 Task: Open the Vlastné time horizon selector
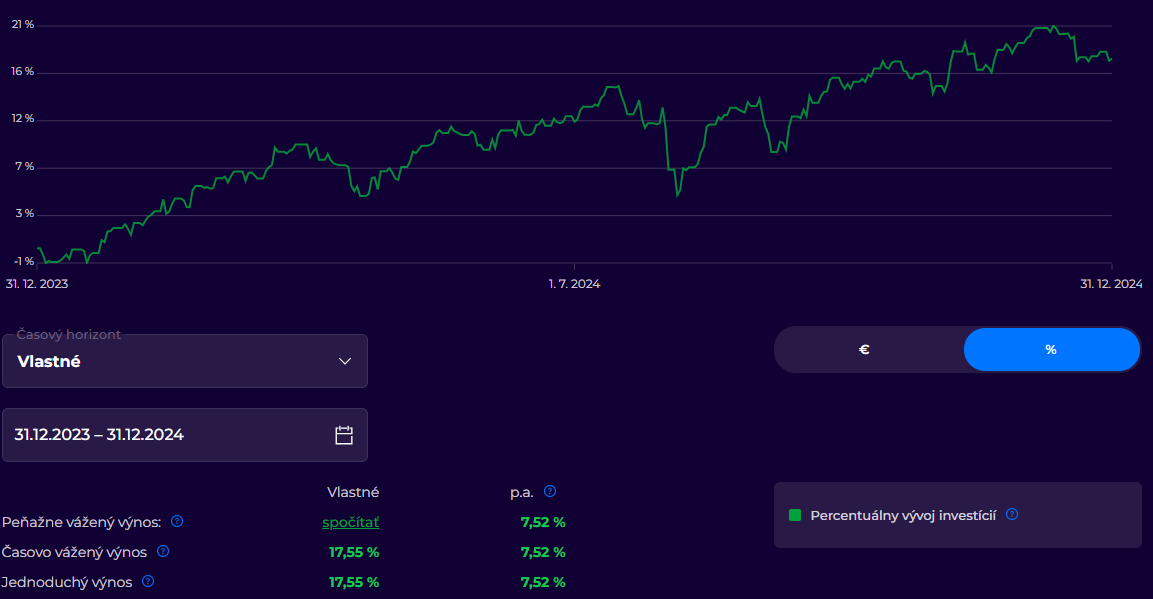point(185,361)
